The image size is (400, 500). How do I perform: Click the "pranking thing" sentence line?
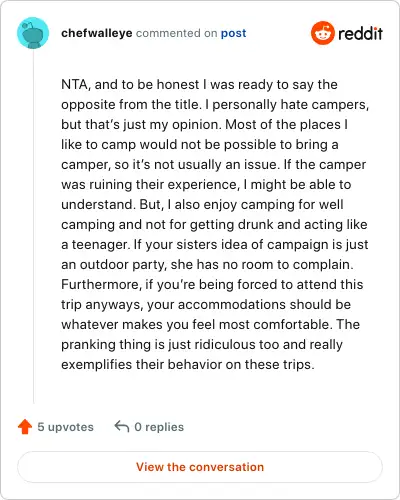click(202, 345)
